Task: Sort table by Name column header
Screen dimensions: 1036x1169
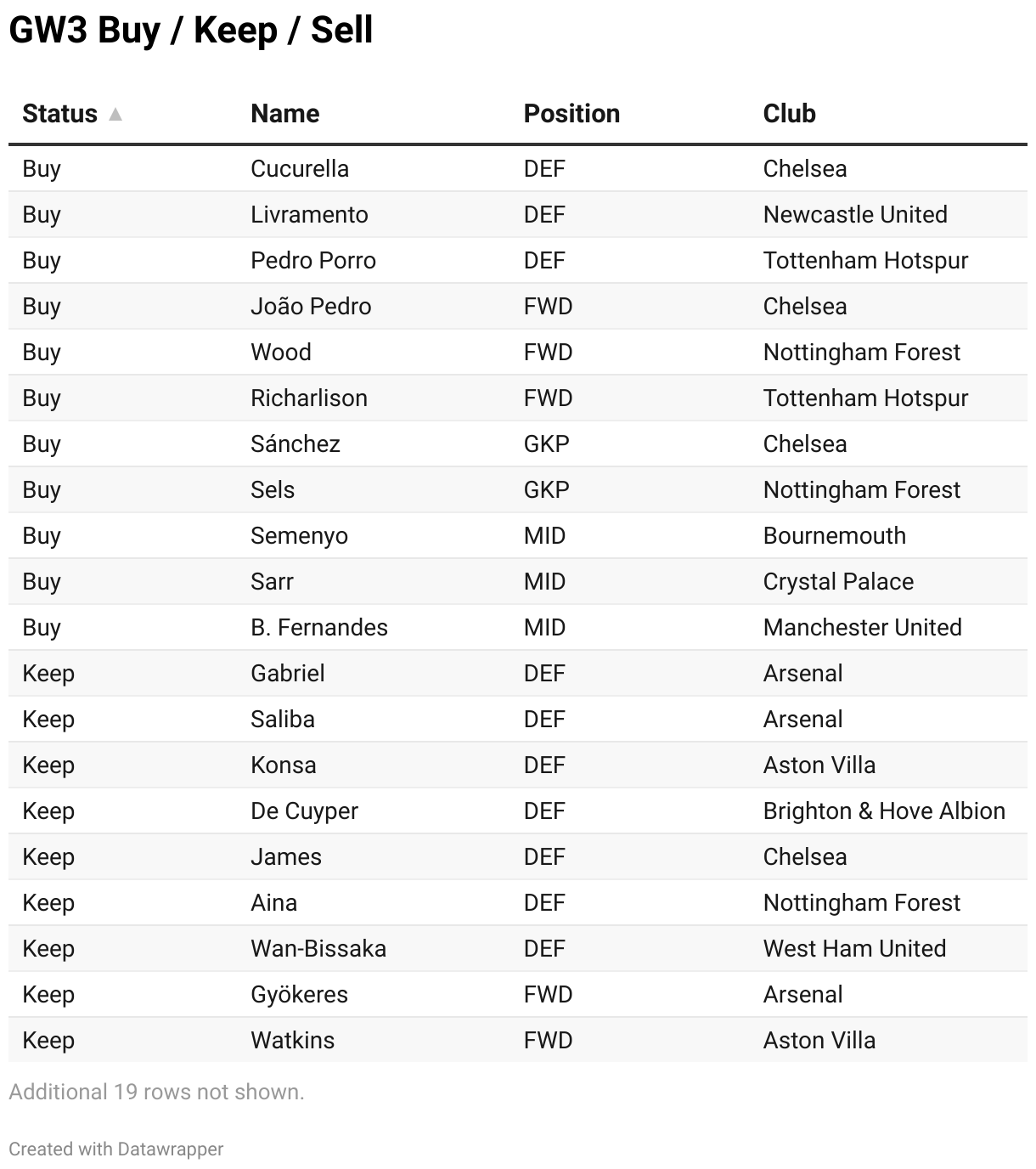Action: pyautogui.click(x=284, y=114)
